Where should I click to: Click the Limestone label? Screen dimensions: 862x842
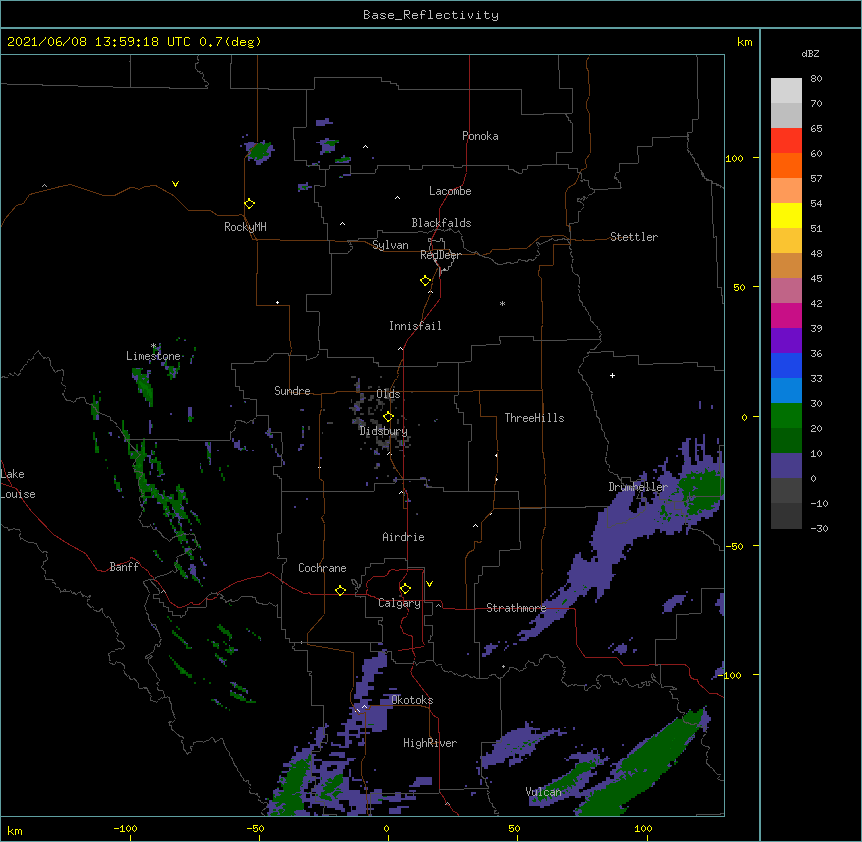(153, 356)
